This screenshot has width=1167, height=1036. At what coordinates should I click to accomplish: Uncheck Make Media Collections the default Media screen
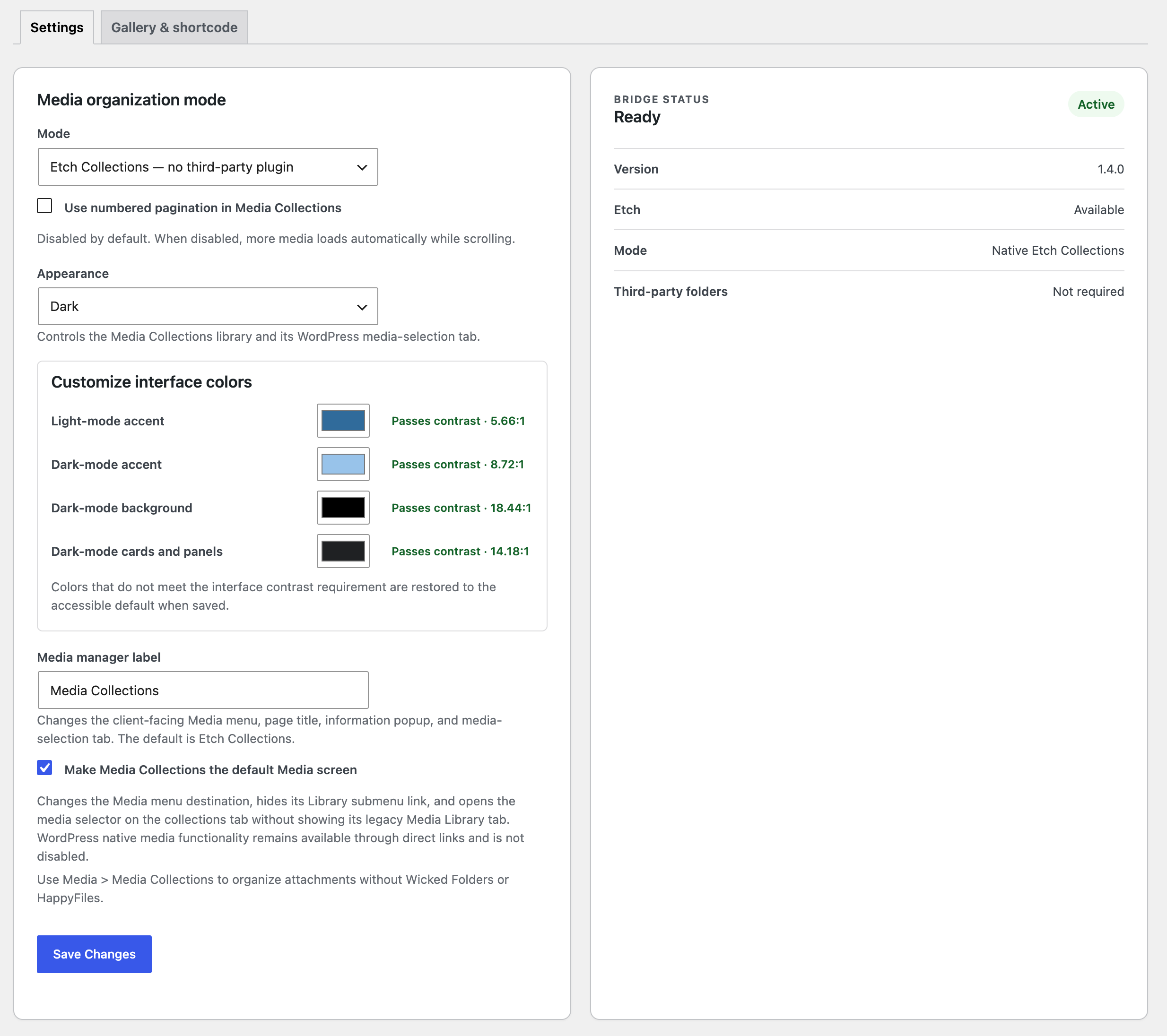44,768
